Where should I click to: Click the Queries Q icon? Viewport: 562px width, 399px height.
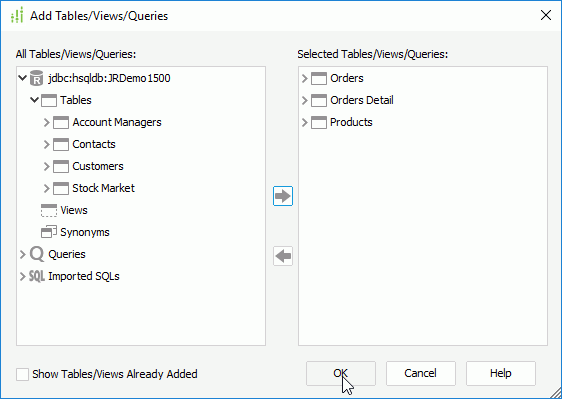pyautogui.click(x=37, y=254)
